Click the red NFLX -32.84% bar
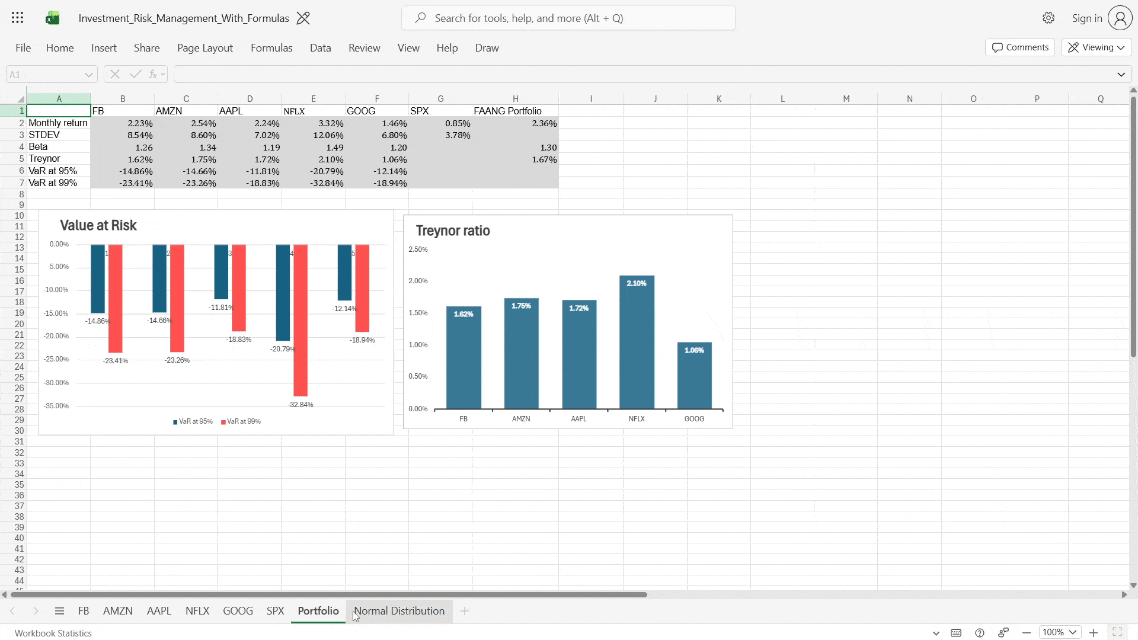Image resolution: width=1138 pixels, height=640 pixels. (300, 320)
